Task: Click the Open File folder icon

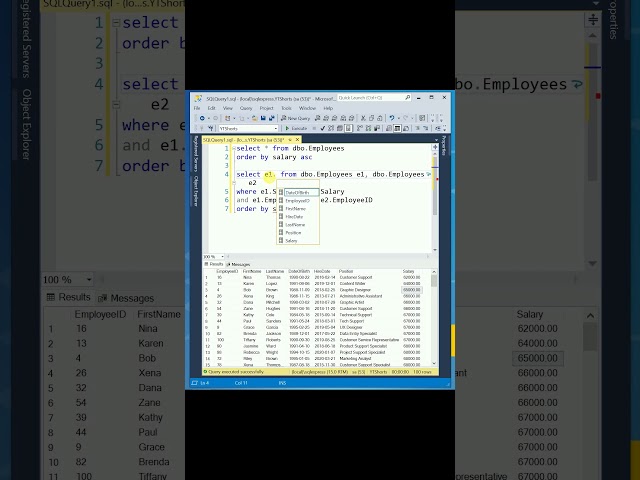Action: [x=254, y=118]
